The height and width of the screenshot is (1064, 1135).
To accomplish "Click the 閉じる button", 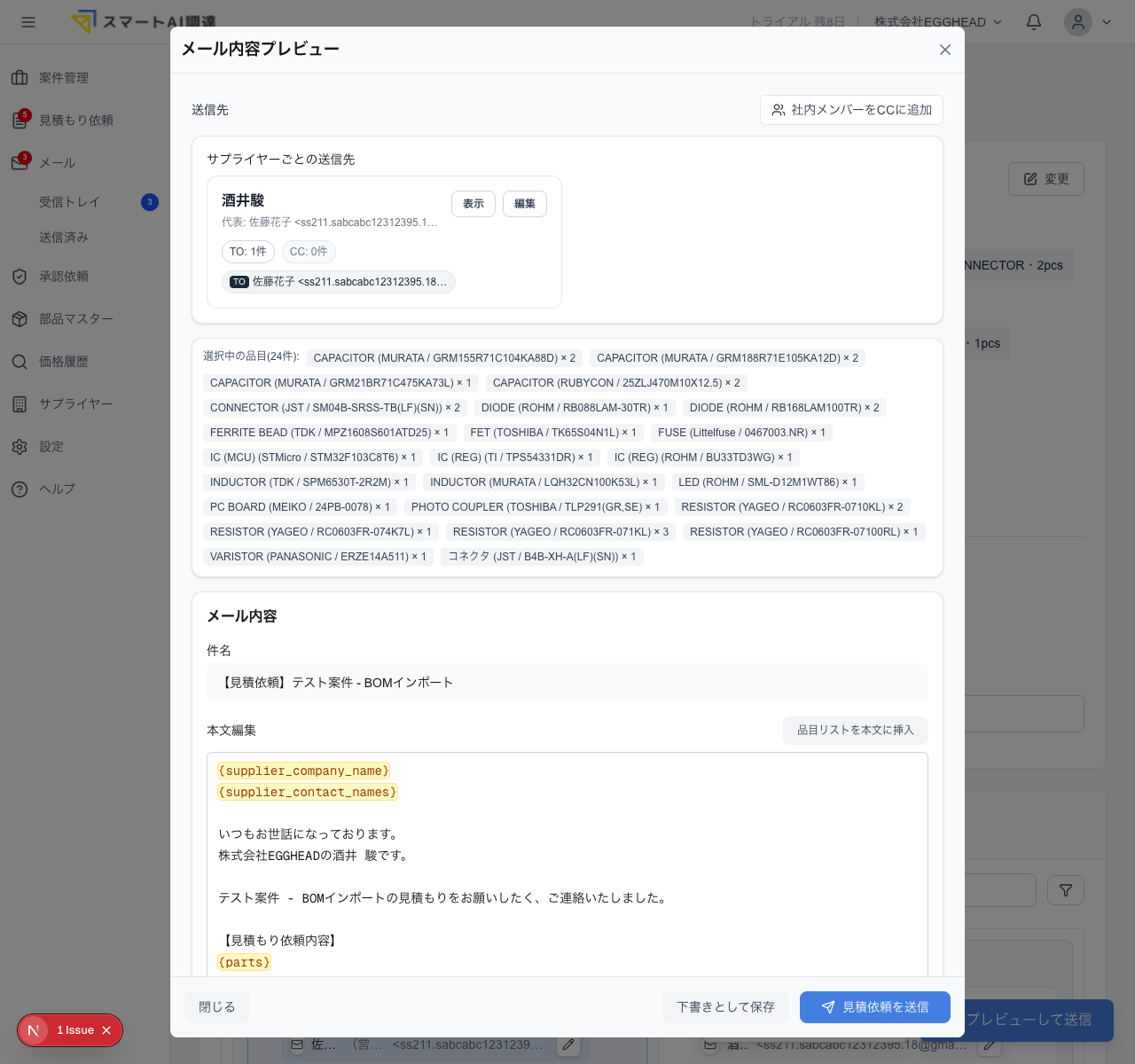I will click(217, 1007).
